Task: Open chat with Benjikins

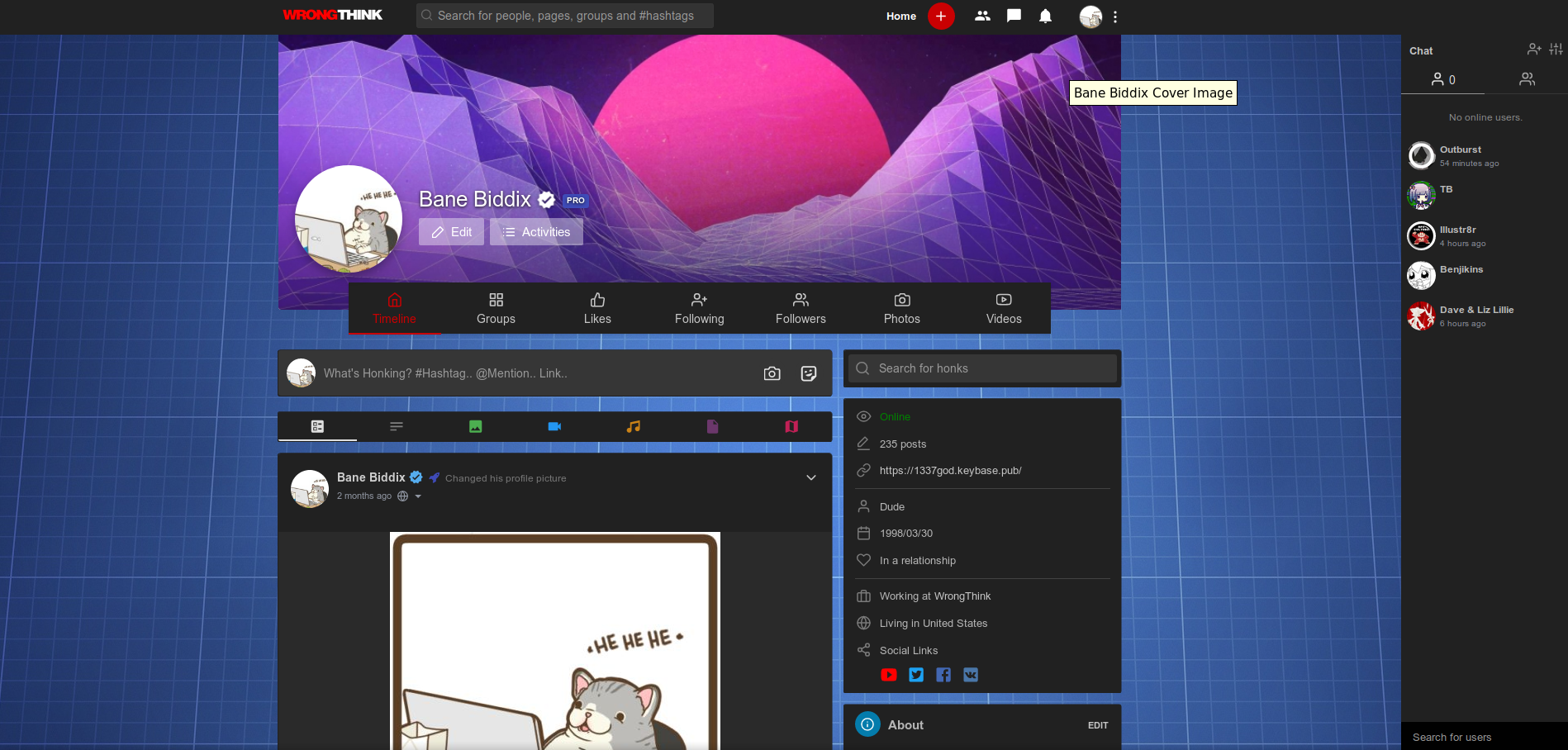Action: tap(1485, 275)
